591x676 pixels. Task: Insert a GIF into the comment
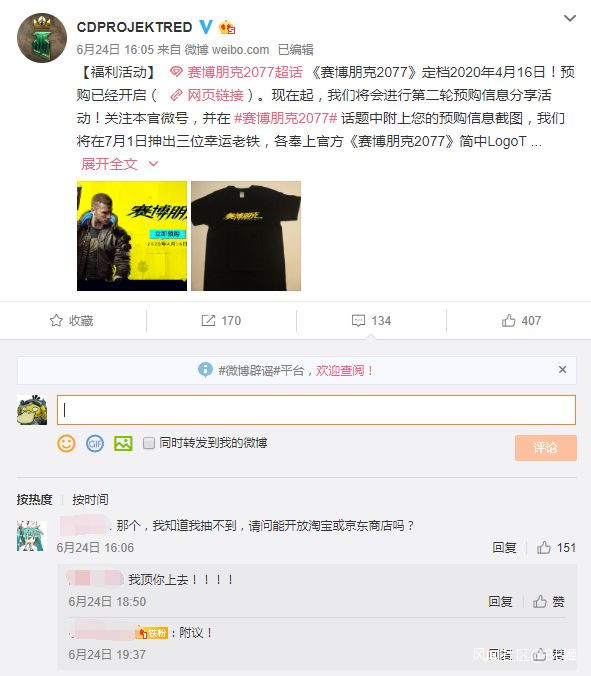coord(95,443)
